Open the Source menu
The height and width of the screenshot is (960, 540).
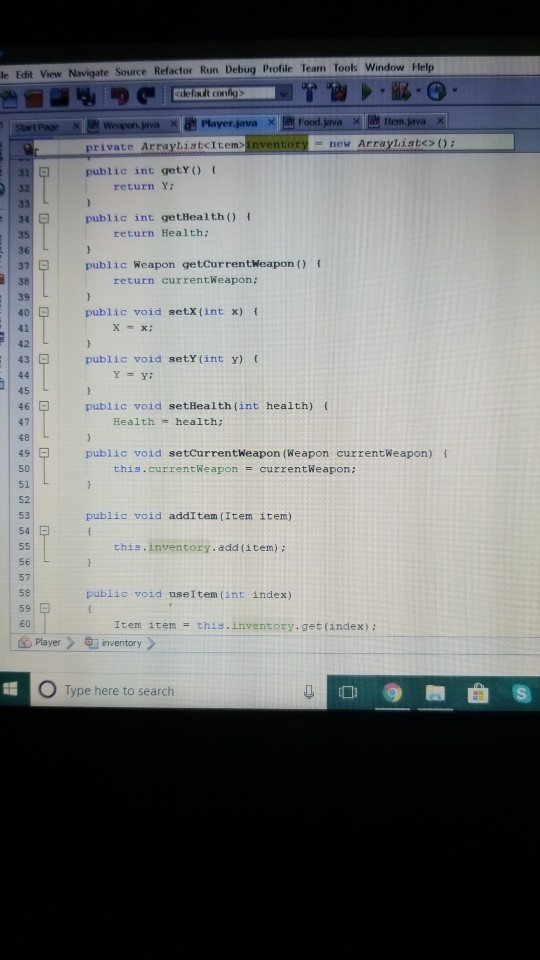tap(131, 72)
